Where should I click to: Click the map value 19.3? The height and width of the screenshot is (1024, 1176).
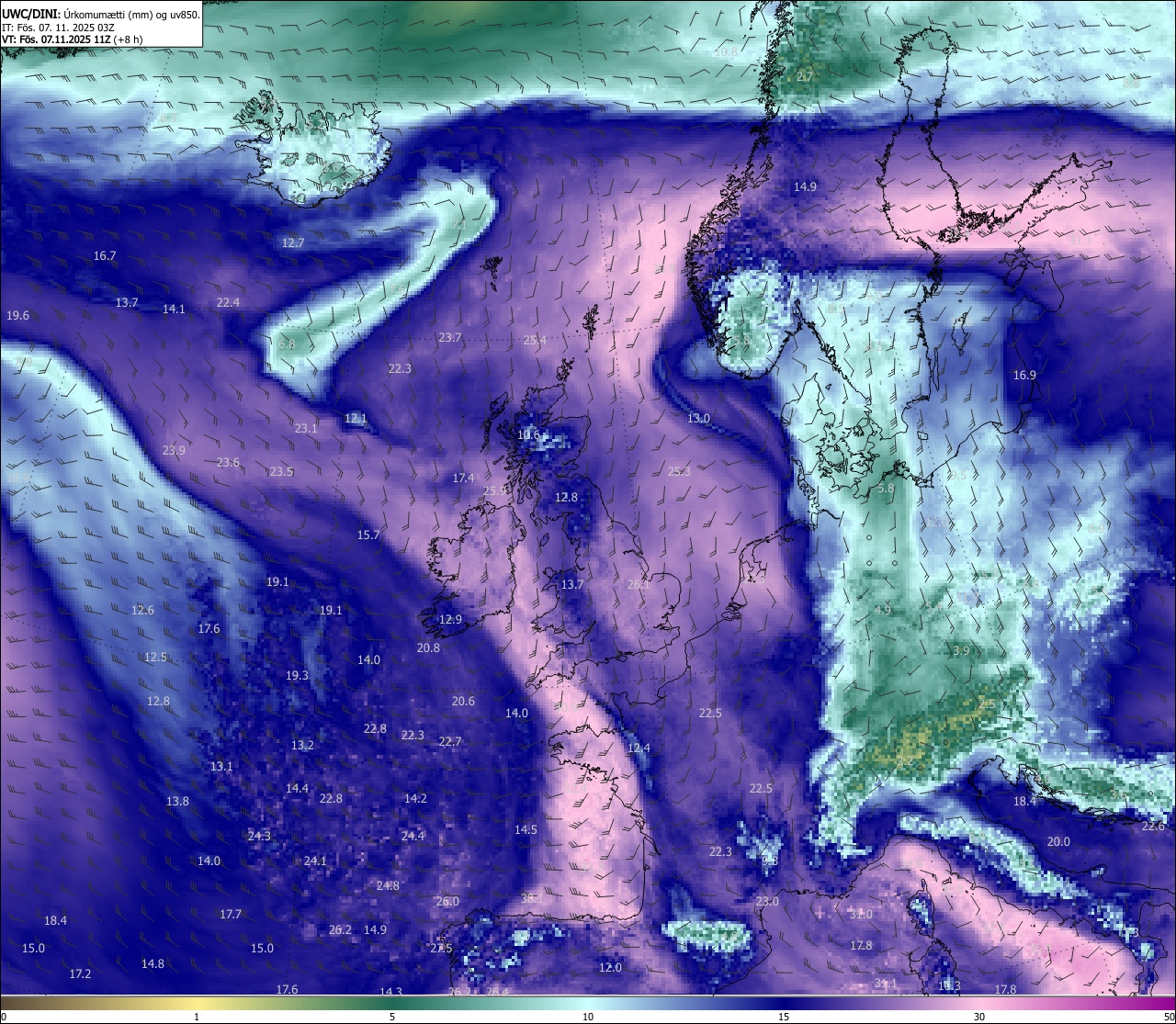coord(297,675)
